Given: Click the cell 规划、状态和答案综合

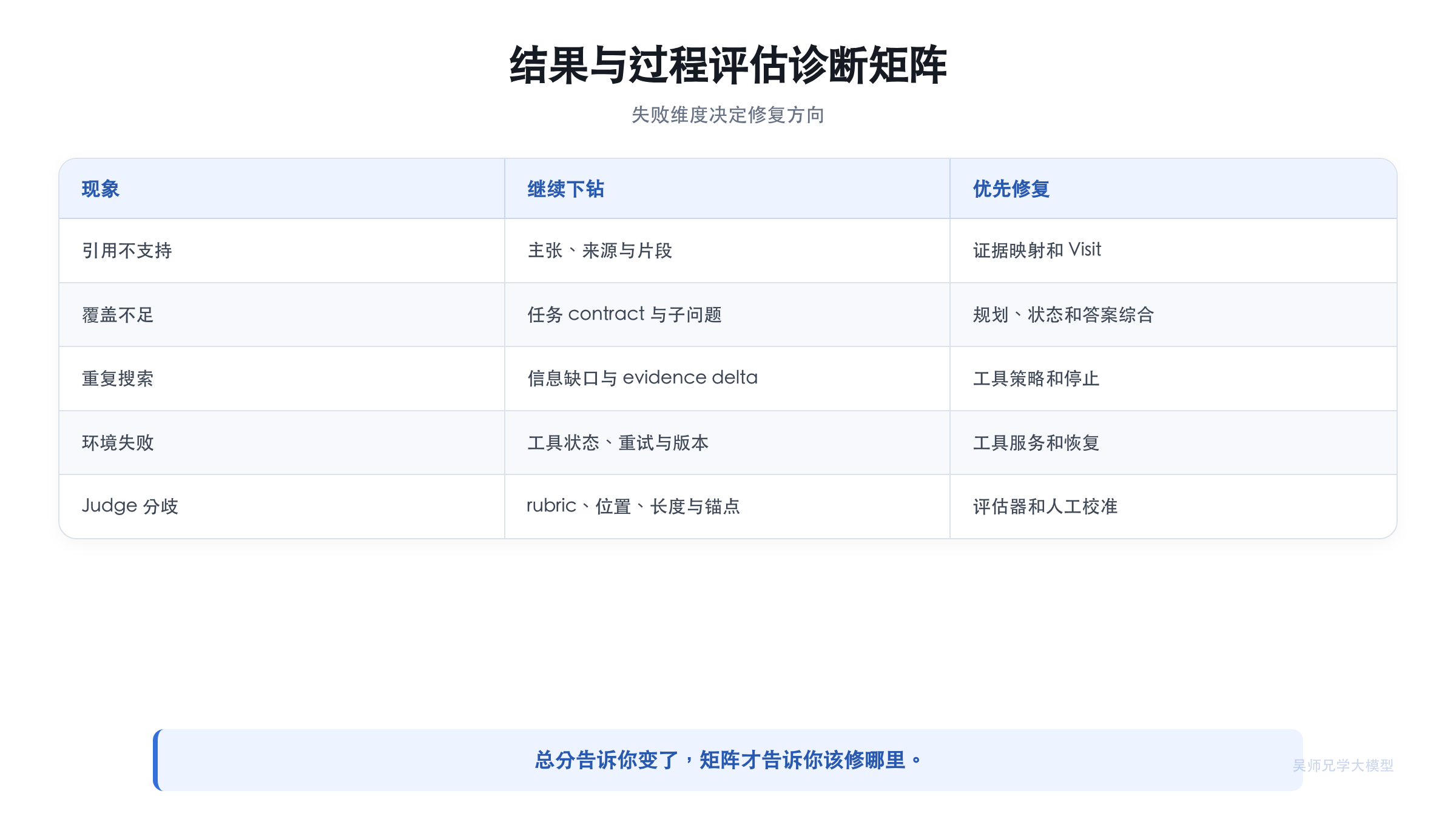Looking at the screenshot, I should click(1173, 315).
